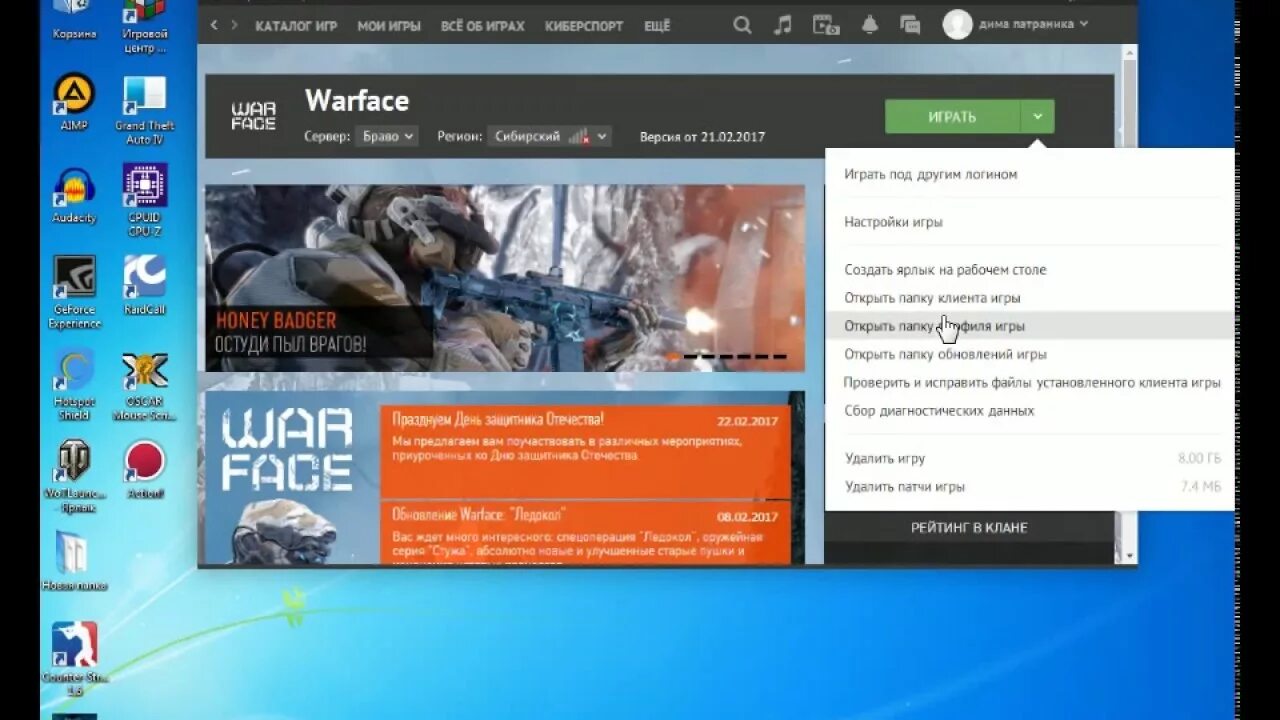
Task: Launch the World of Tanks launcher shortcut
Action: pos(74,475)
